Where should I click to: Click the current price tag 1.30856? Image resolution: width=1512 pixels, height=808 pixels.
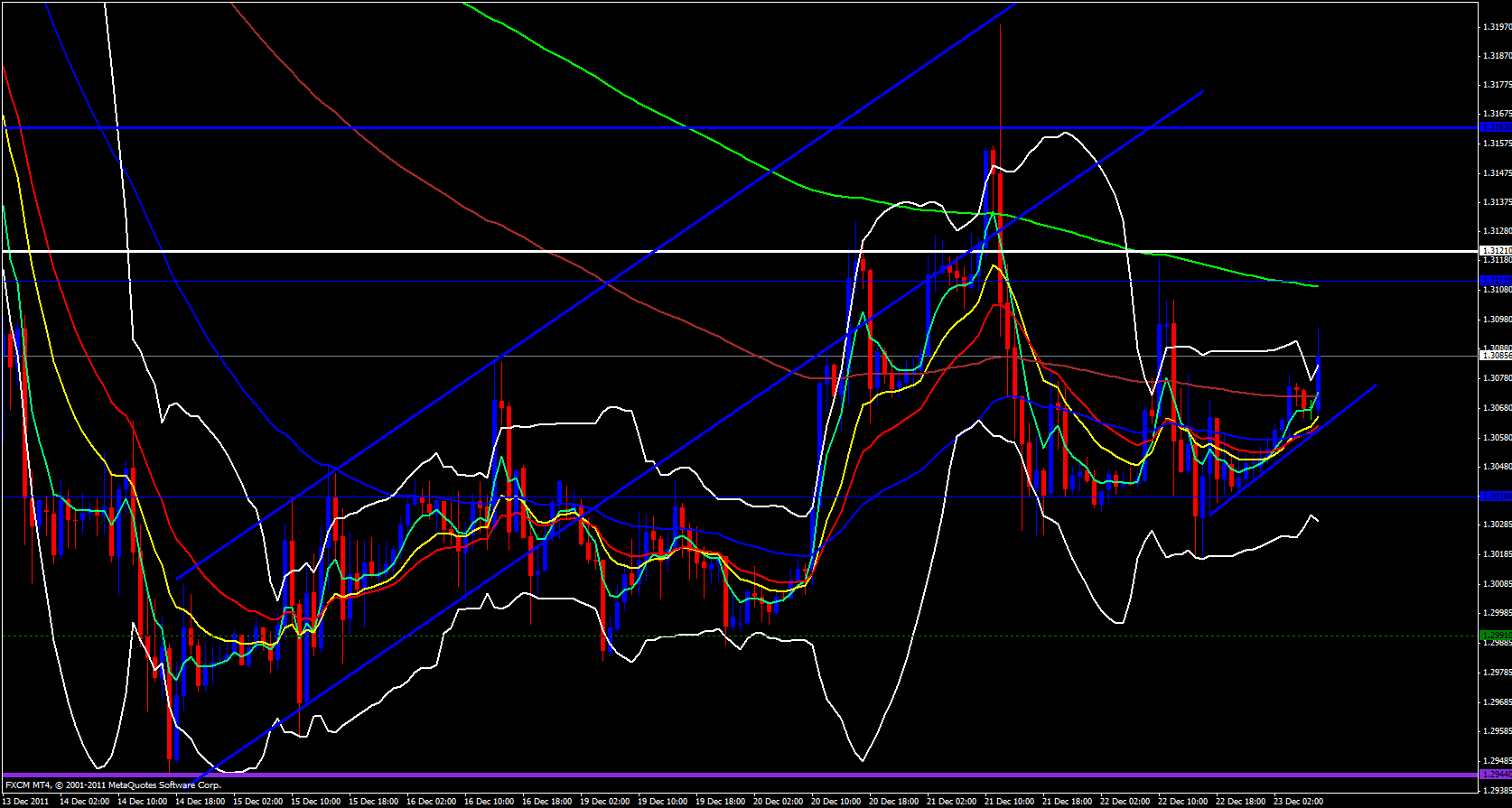[1496, 356]
